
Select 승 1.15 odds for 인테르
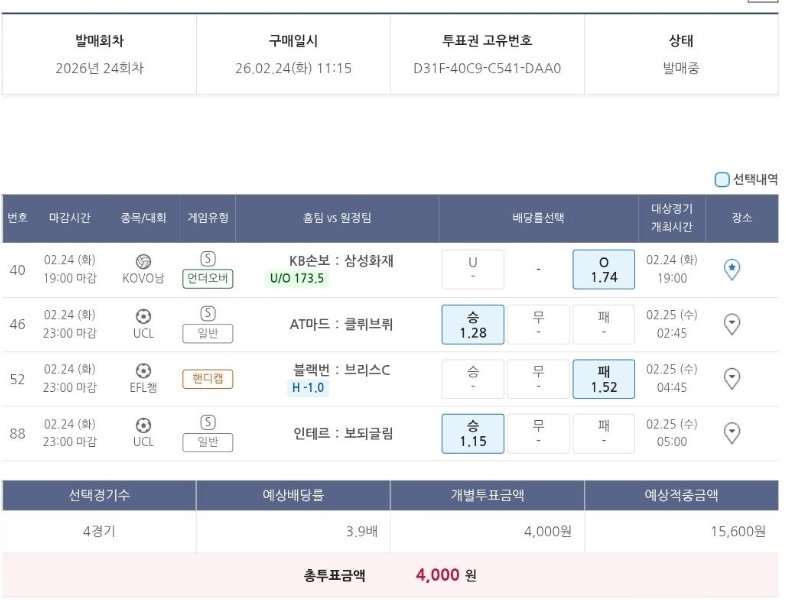point(472,433)
